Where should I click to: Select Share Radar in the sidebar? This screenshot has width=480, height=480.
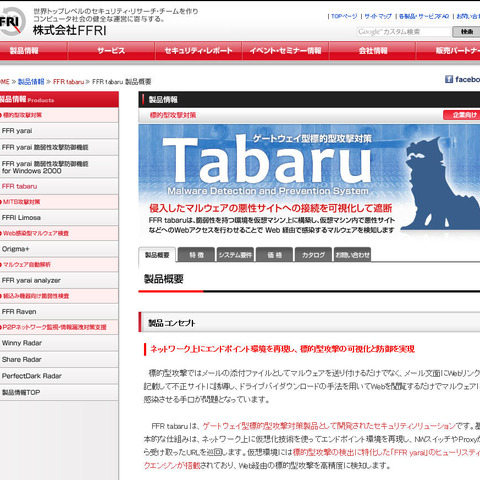pos(59,359)
